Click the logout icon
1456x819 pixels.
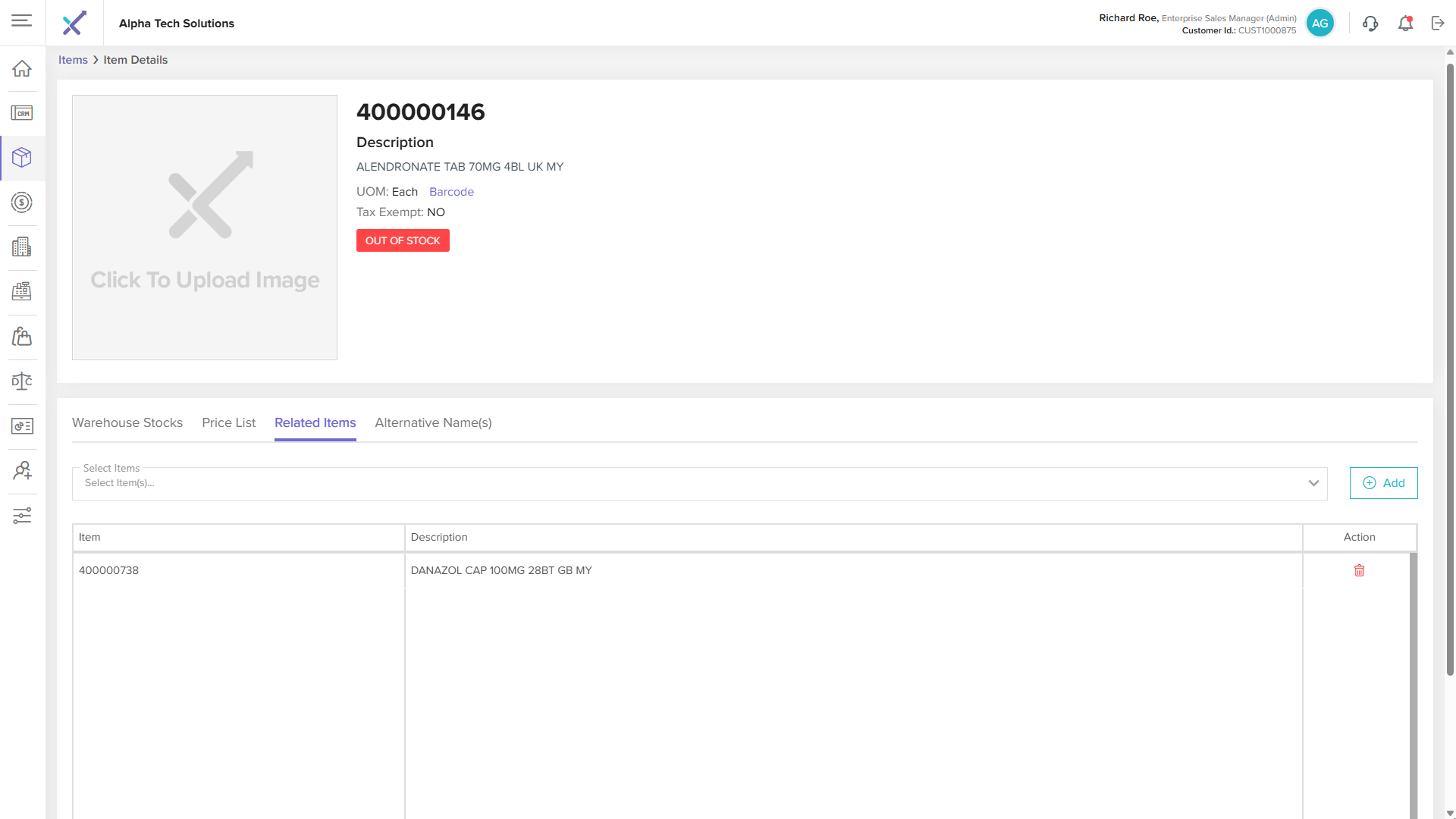coord(1438,24)
